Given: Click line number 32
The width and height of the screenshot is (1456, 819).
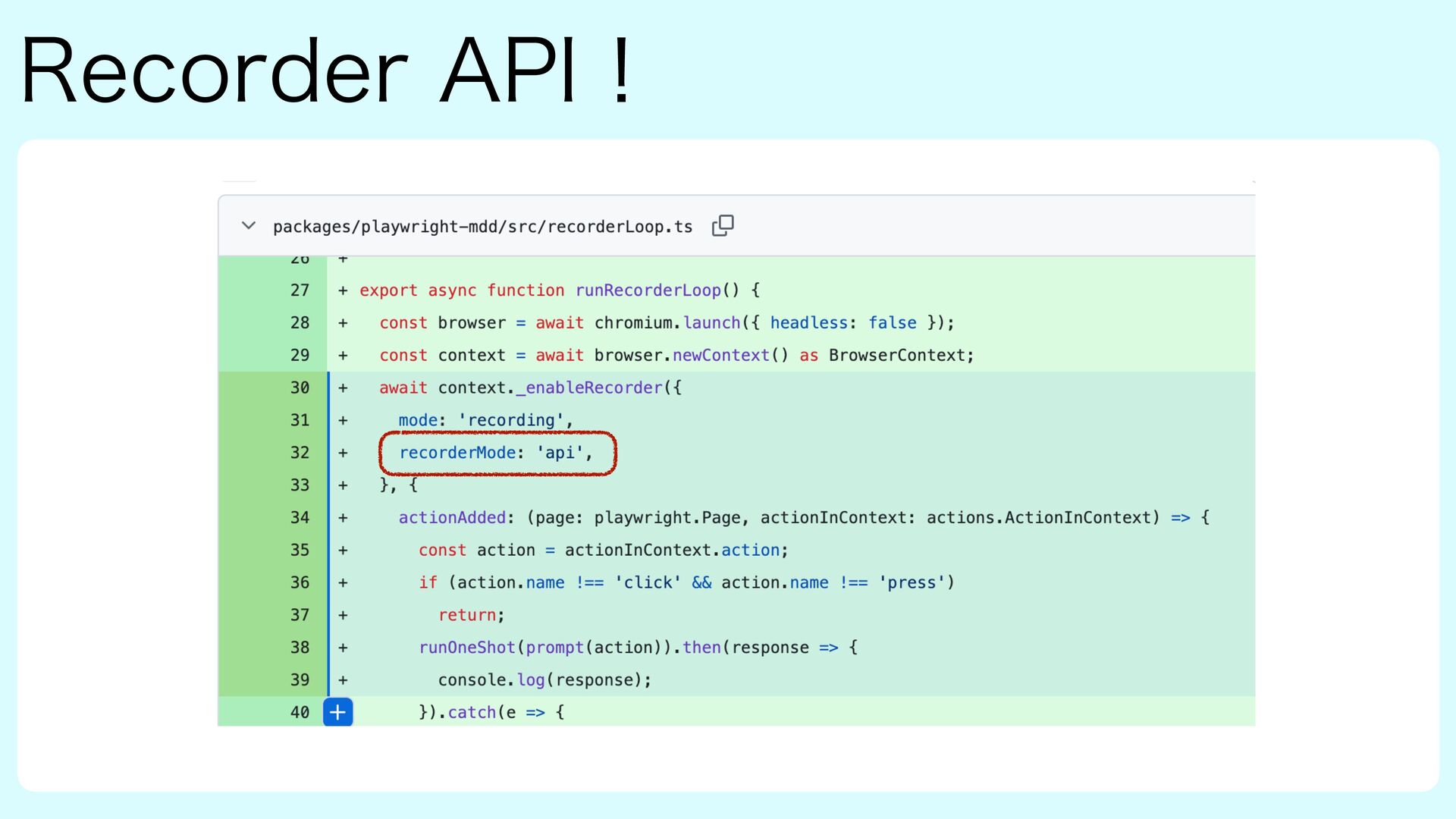Looking at the screenshot, I should coord(300,453).
